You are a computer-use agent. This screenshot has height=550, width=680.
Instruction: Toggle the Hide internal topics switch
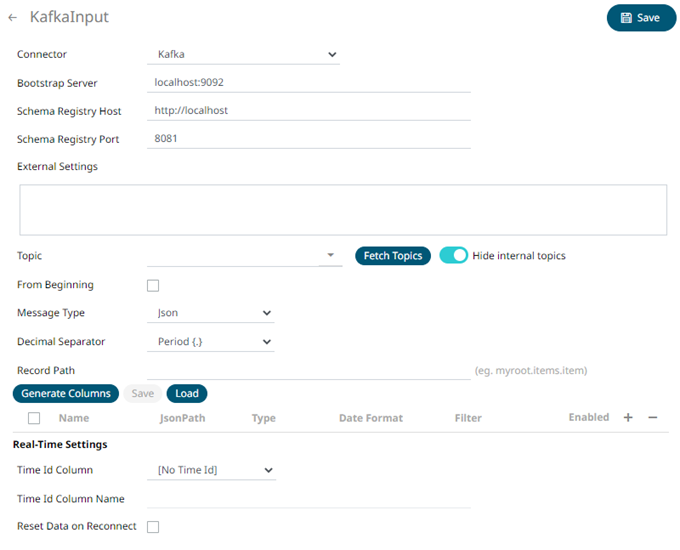point(454,255)
